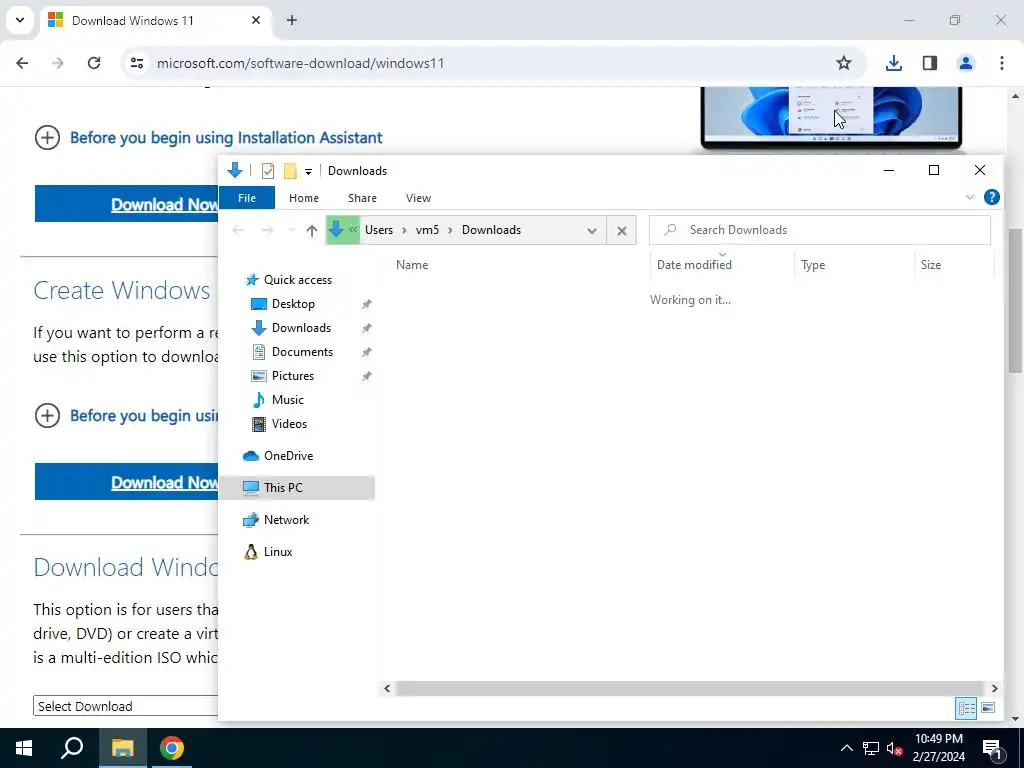Select Linux in navigation pane
The image size is (1024, 768).
[278, 552]
